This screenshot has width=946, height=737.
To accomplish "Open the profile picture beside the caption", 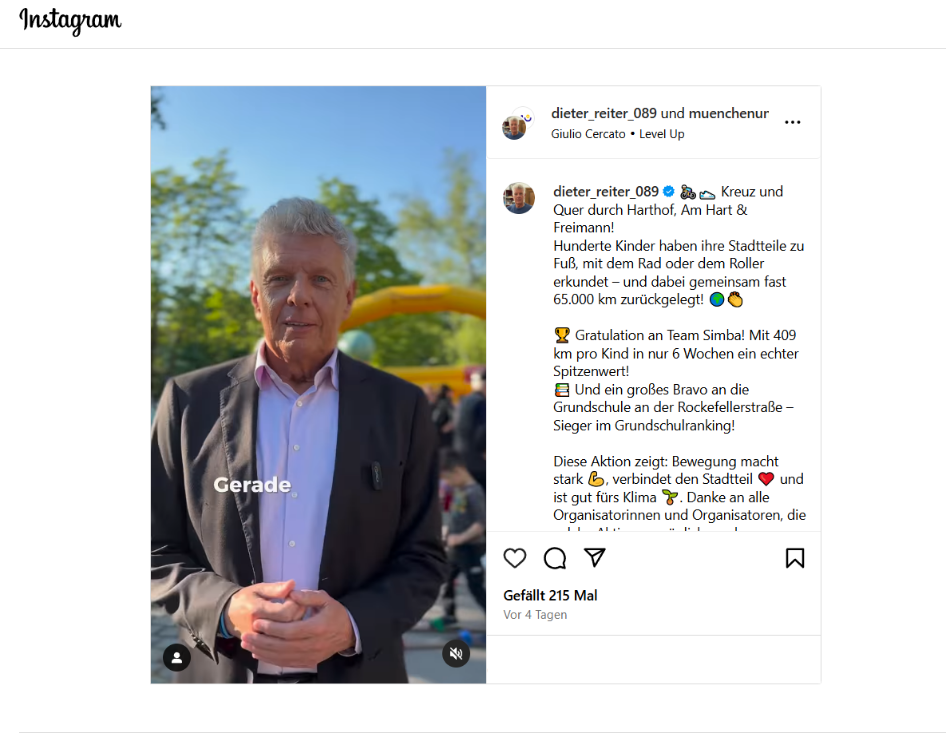I will pyautogui.click(x=519, y=198).
